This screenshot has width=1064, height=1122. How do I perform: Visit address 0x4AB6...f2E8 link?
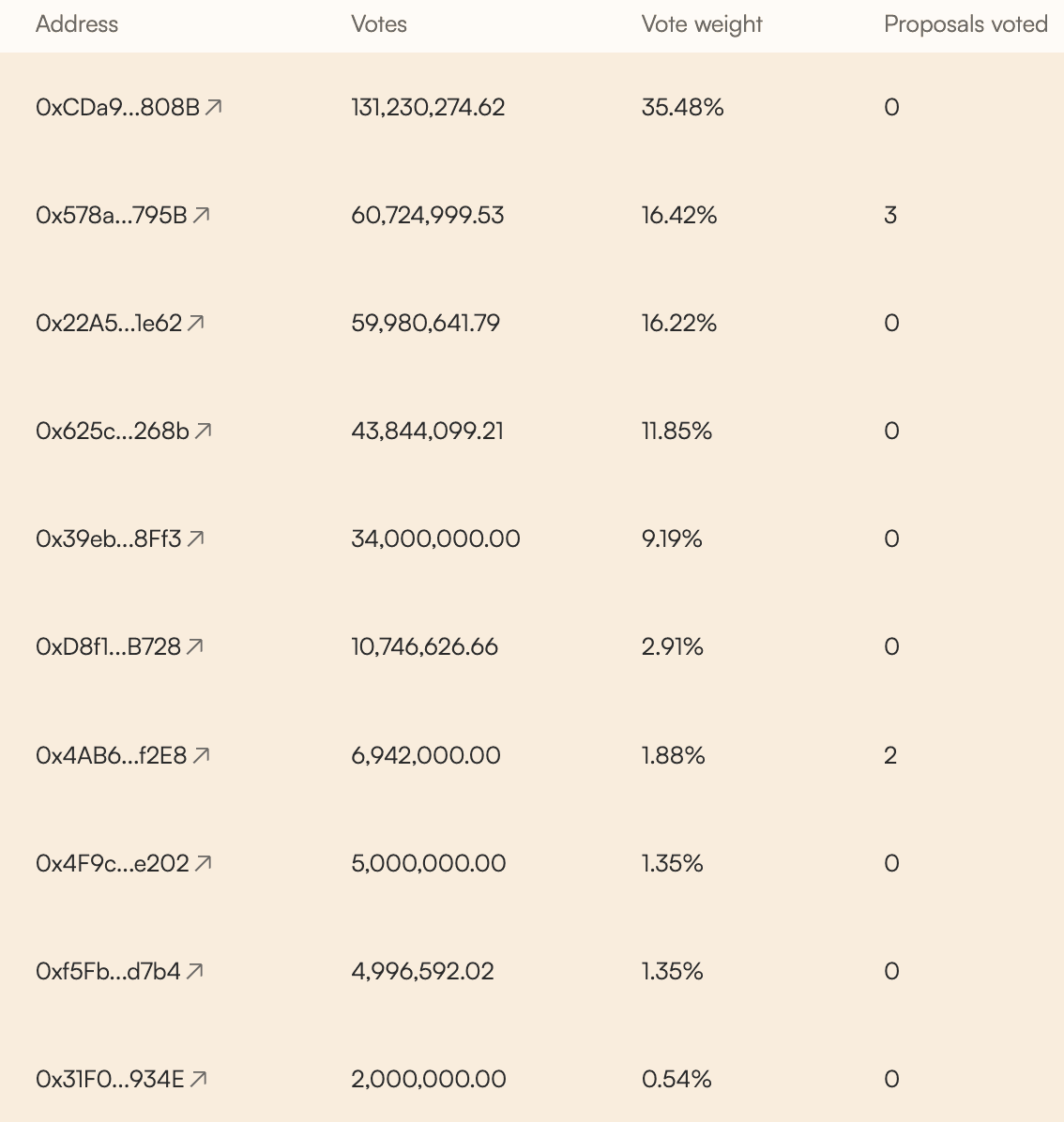[111, 755]
